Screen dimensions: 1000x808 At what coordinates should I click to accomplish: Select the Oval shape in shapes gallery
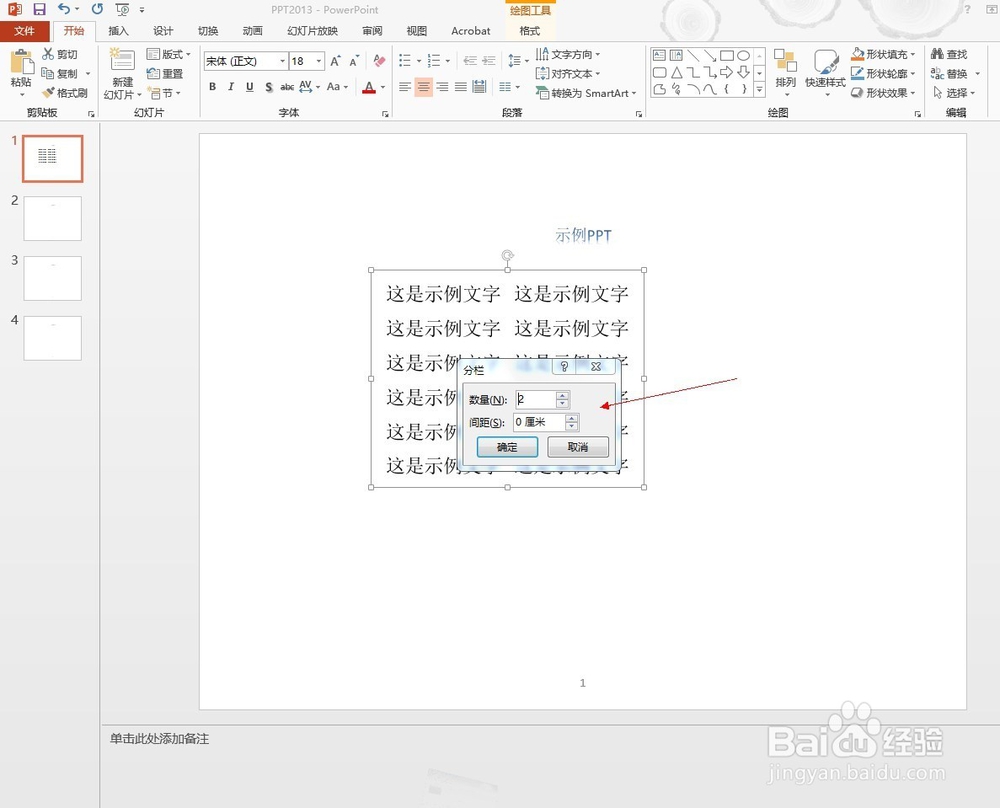[743, 55]
